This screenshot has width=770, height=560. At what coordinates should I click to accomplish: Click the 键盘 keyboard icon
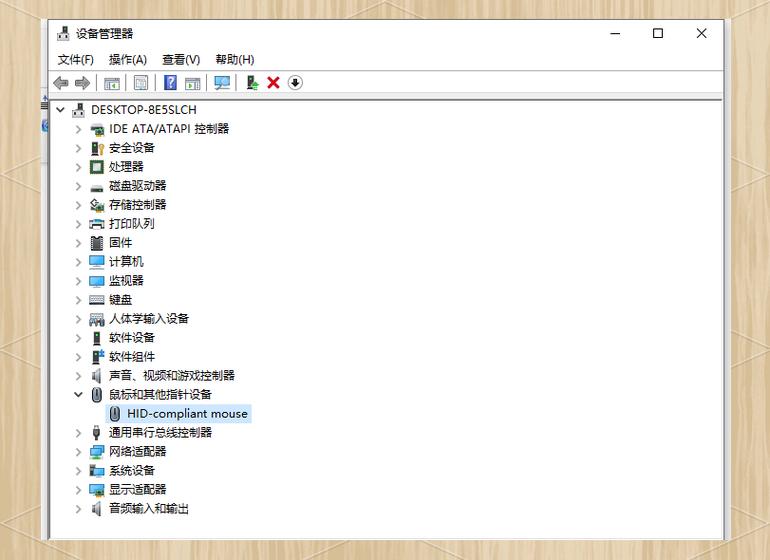pyautogui.click(x=97, y=300)
